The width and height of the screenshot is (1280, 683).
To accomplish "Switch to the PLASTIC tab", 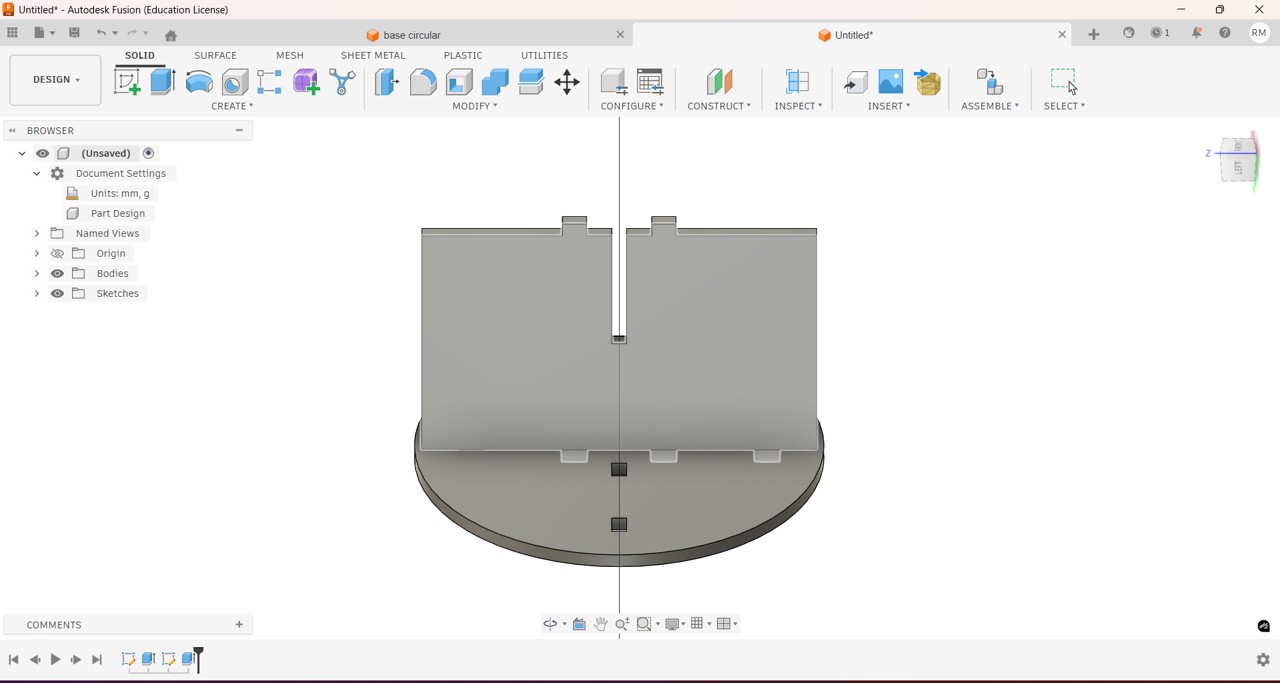I will [x=463, y=56].
